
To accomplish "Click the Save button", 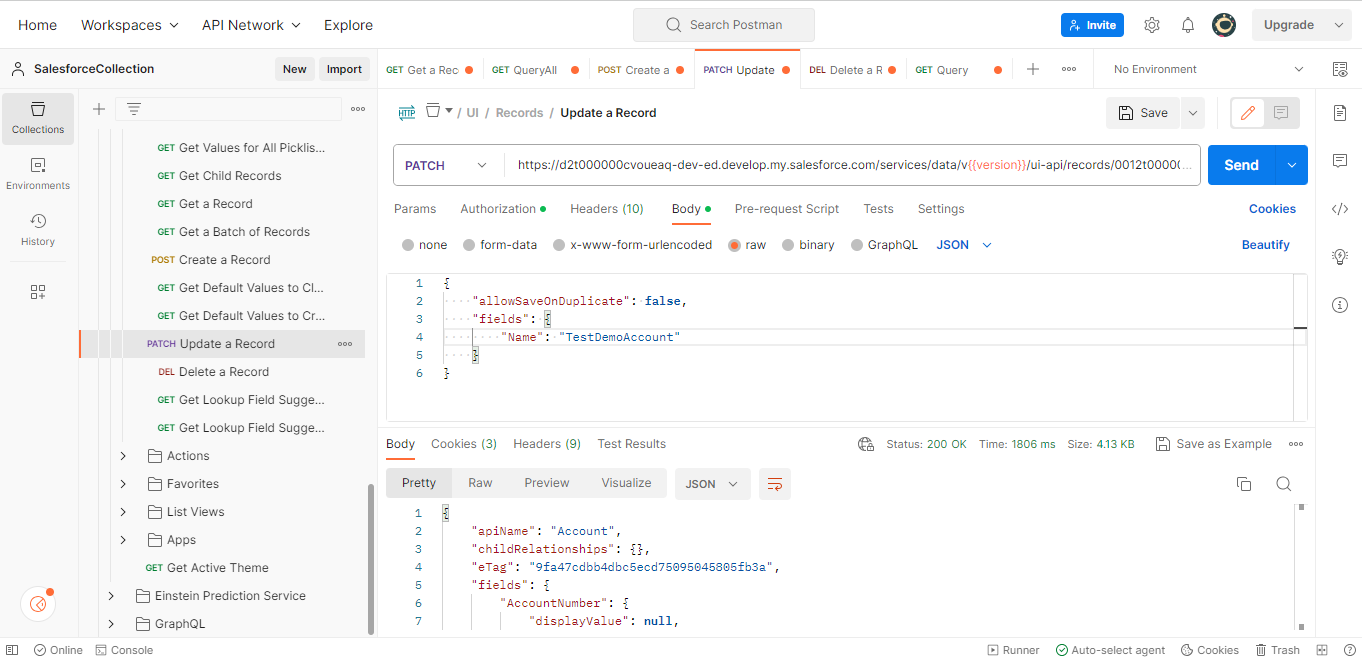I will click(x=1143, y=113).
